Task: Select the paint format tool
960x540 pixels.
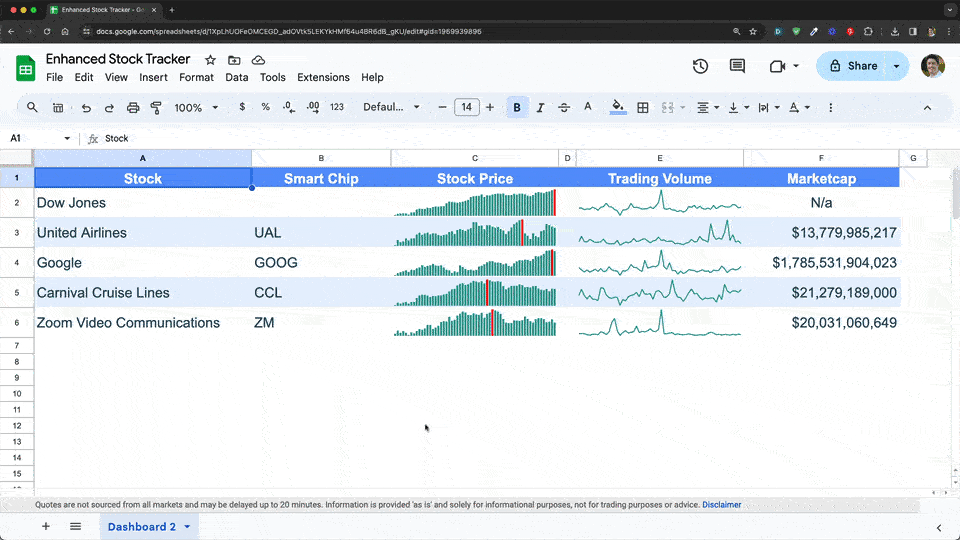Action: pos(156,108)
